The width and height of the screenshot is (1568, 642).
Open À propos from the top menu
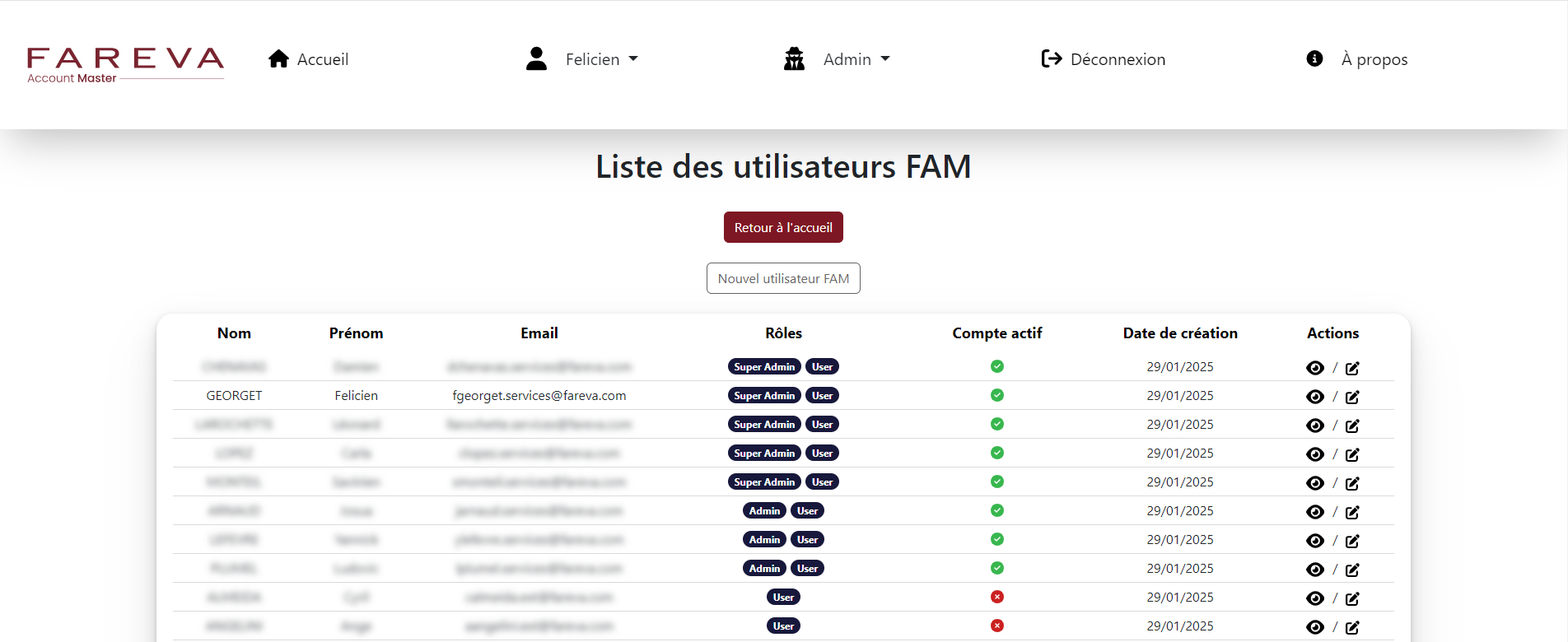pos(1374,58)
